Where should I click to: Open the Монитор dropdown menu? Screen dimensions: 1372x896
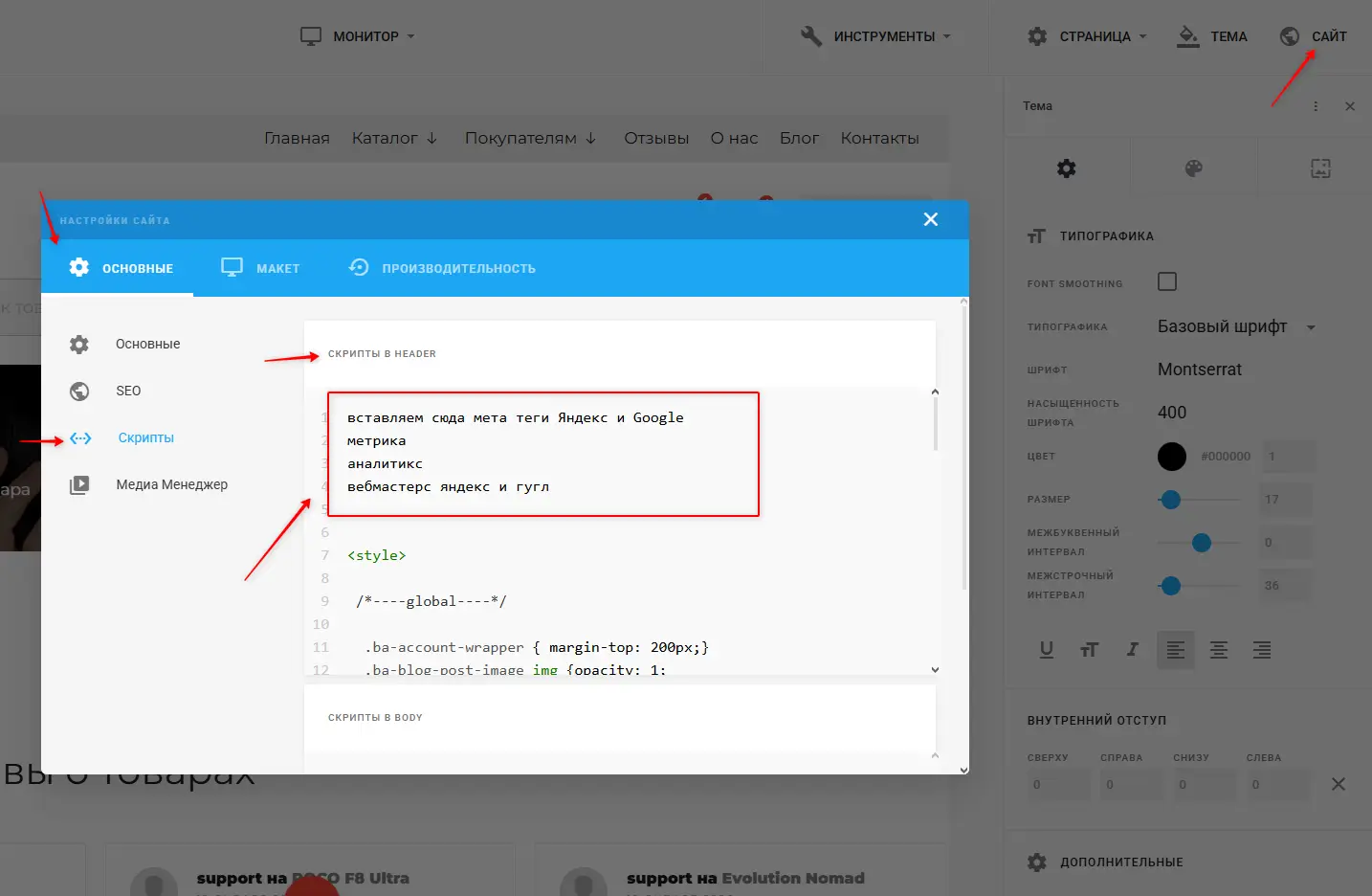pos(358,36)
